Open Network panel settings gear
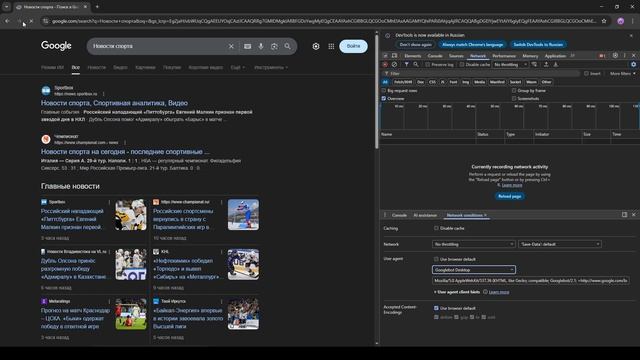 click(x=633, y=64)
